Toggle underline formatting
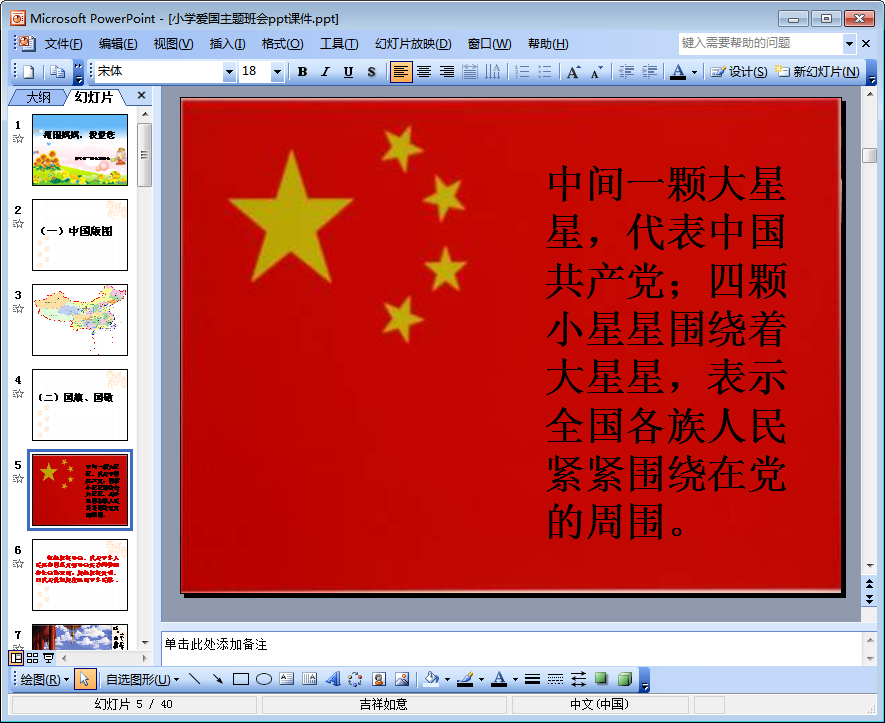This screenshot has height=723, width=885. click(348, 72)
